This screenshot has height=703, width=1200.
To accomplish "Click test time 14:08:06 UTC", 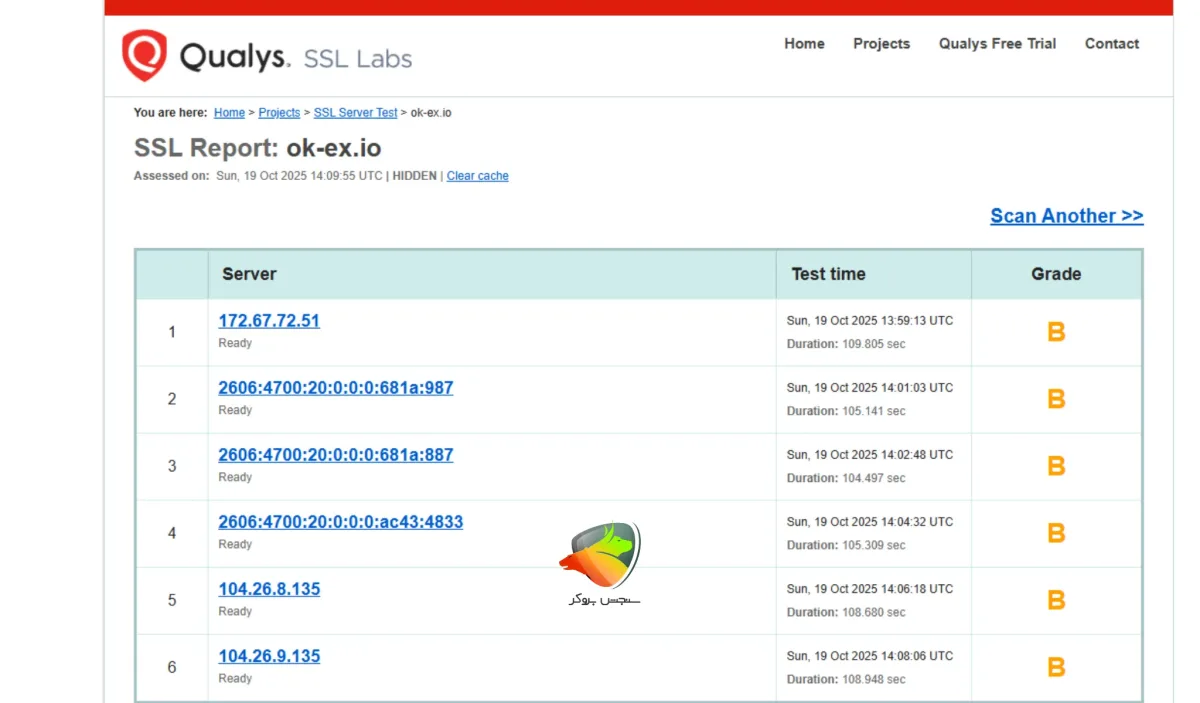I will 870,656.
